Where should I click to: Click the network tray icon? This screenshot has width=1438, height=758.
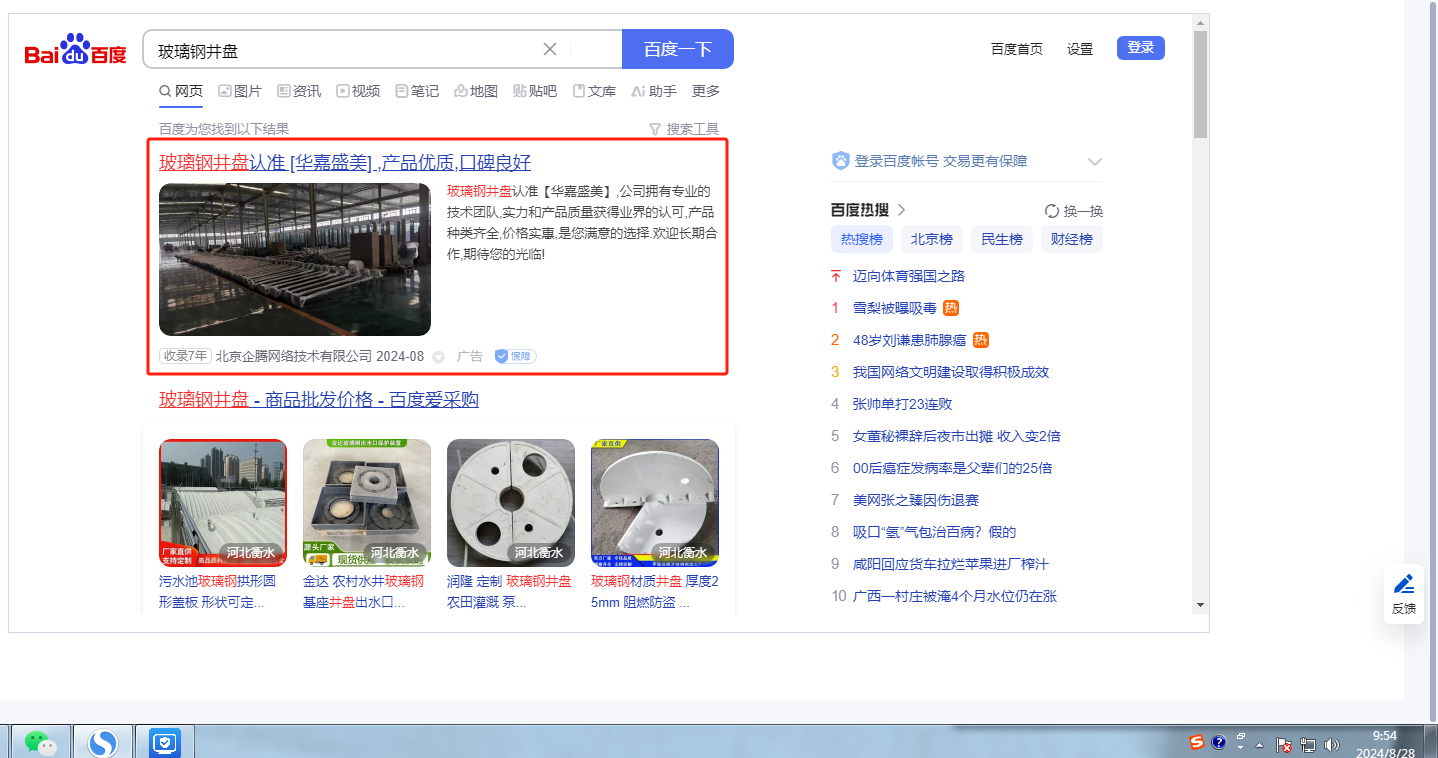pyautogui.click(x=1308, y=745)
